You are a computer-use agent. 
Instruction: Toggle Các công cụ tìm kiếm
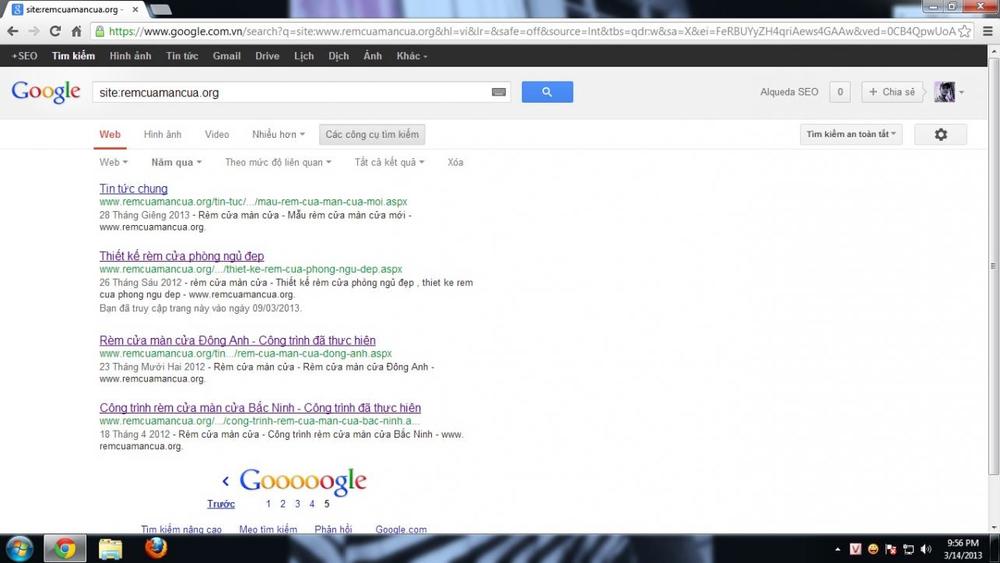pyautogui.click(x=372, y=135)
